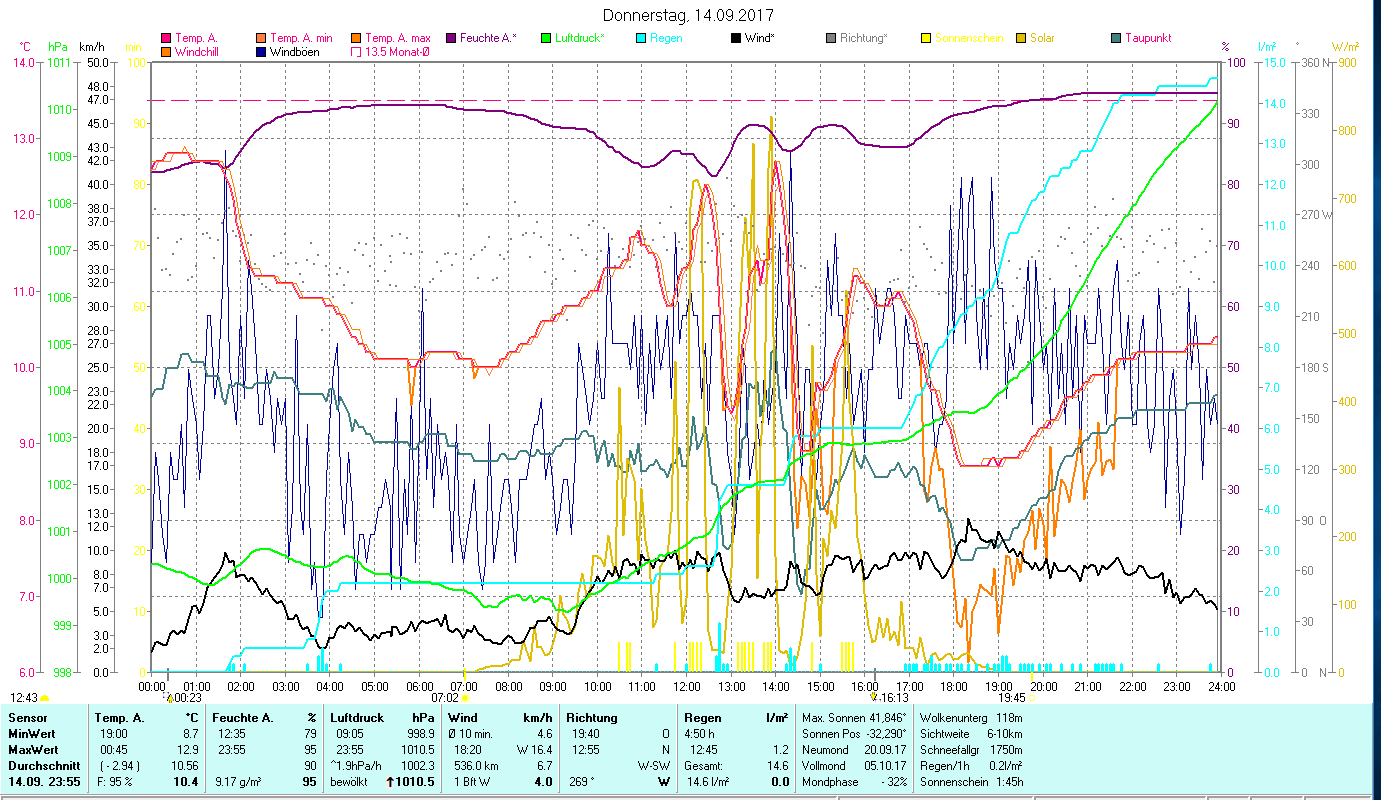Image resolution: width=1381 pixels, height=800 pixels.
Task: Click the green Luftdruck legend swatch
Action: coord(546,38)
